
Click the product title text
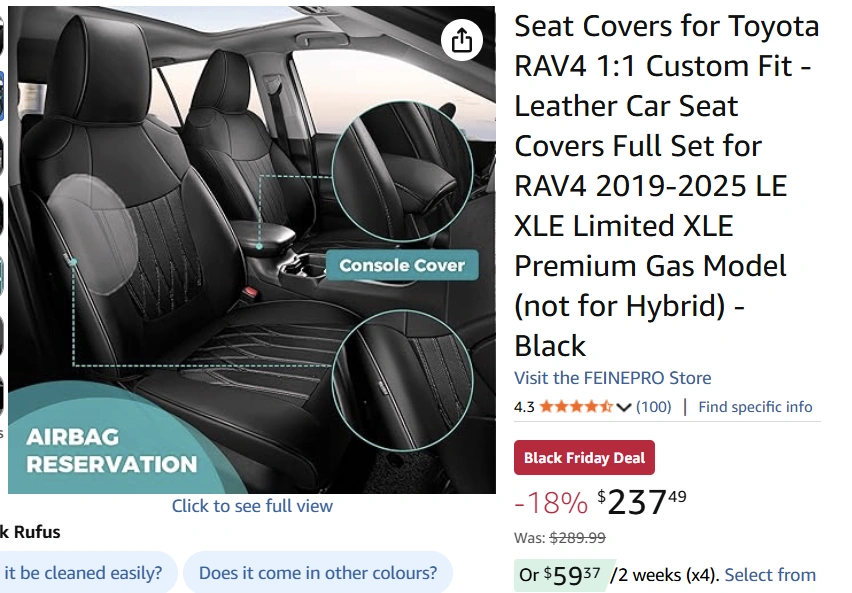(665, 186)
